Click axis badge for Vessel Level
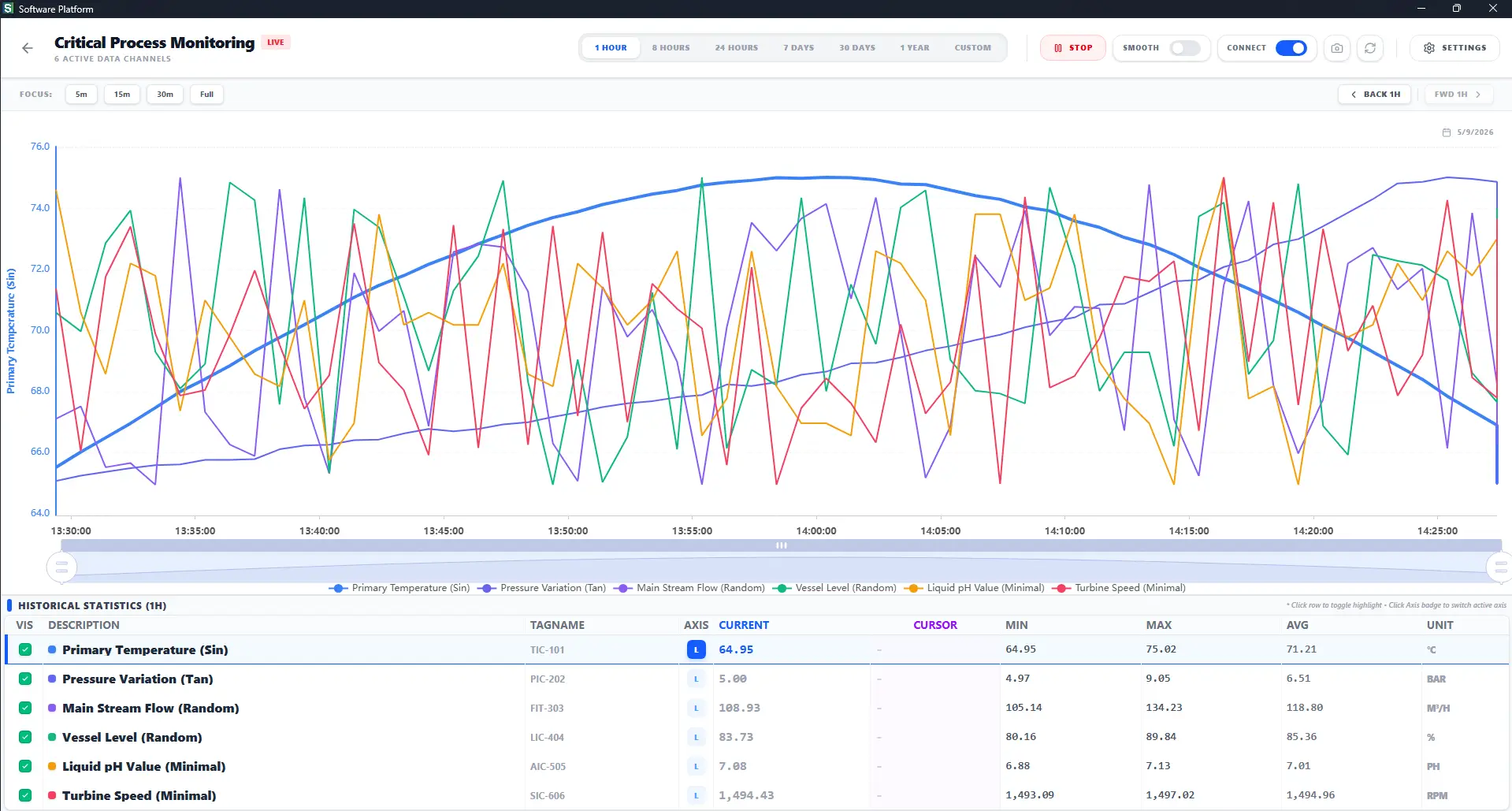Image resolution: width=1512 pixels, height=811 pixels. tap(696, 737)
